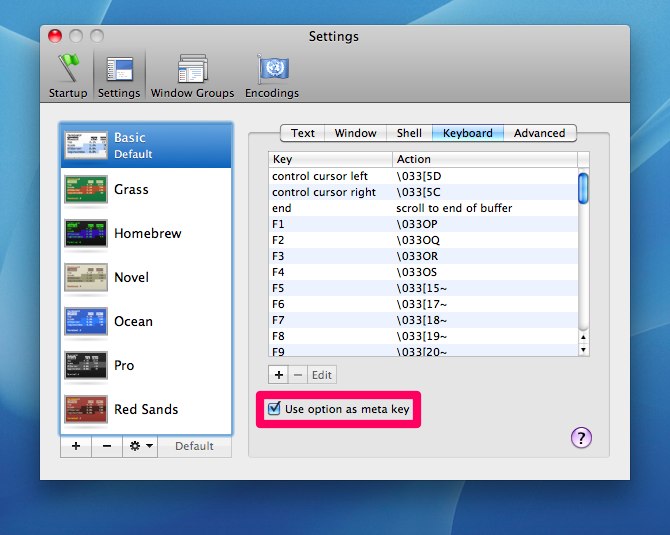Click the Edit key binding button
This screenshot has width=670, height=535.
click(322, 375)
